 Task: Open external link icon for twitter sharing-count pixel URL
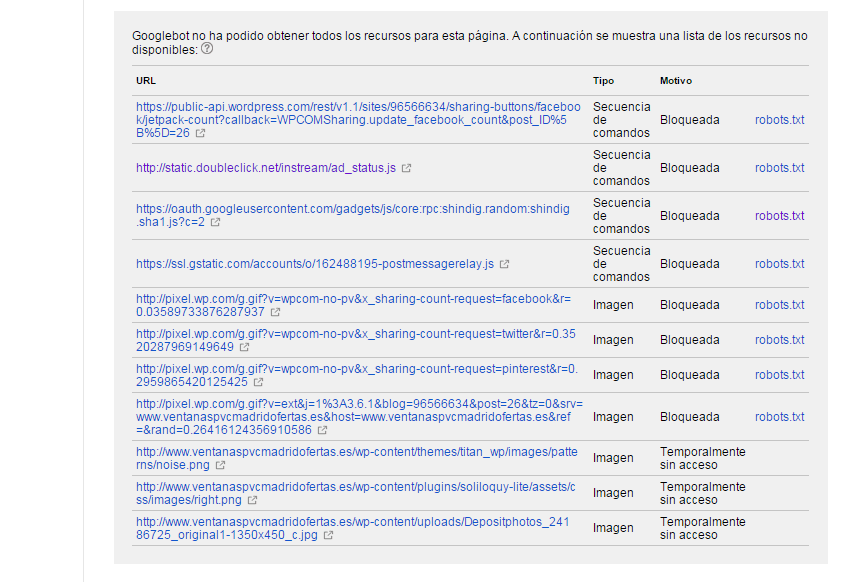point(245,347)
